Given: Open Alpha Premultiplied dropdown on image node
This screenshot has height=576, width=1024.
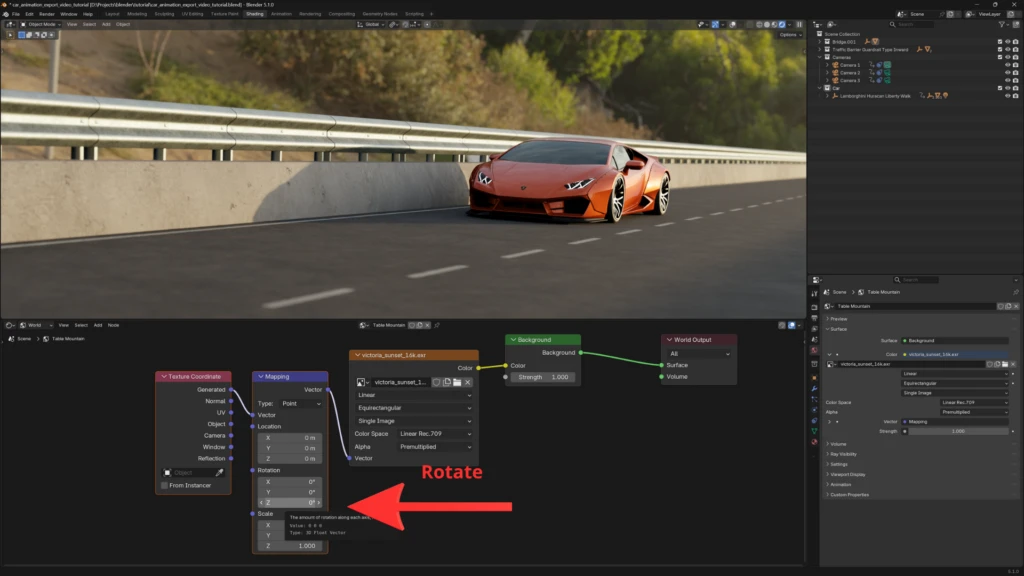Looking at the screenshot, I should tap(435, 447).
